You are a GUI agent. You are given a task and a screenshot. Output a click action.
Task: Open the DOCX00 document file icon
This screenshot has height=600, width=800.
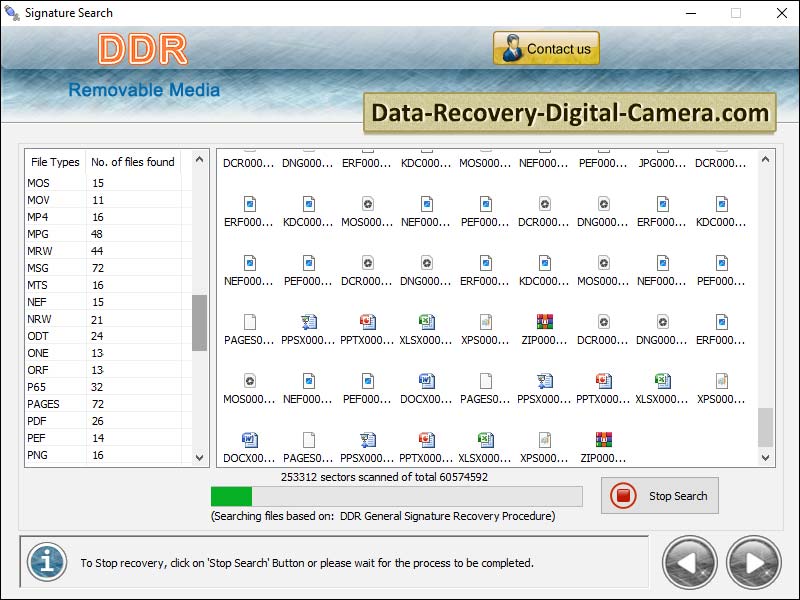(428, 382)
